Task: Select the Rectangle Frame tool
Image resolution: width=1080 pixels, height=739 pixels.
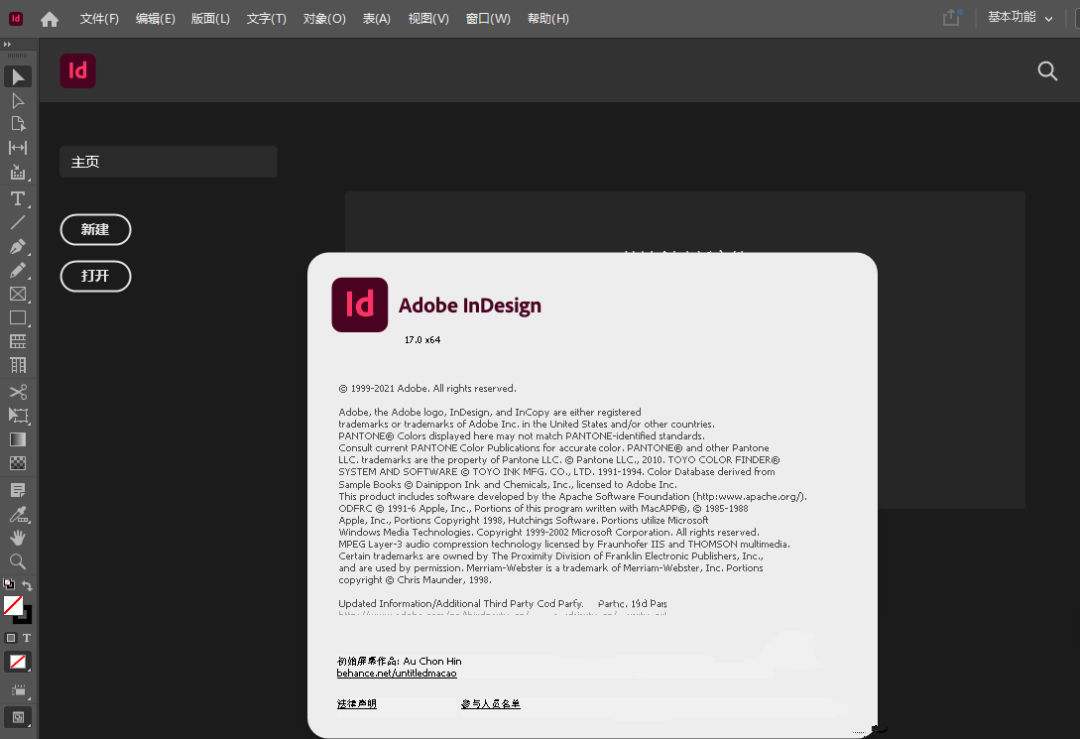Action: pyautogui.click(x=18, y=294)
